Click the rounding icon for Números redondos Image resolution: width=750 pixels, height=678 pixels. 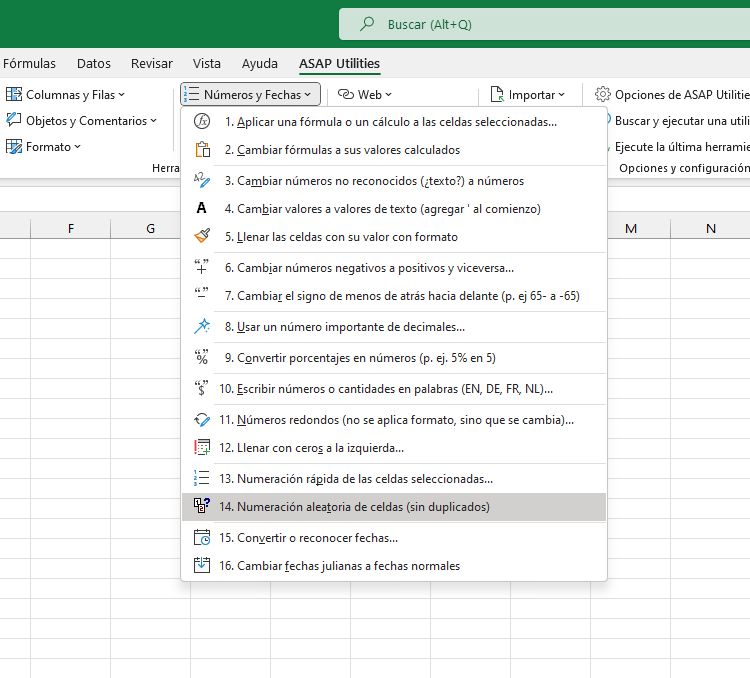click(202, 420)
